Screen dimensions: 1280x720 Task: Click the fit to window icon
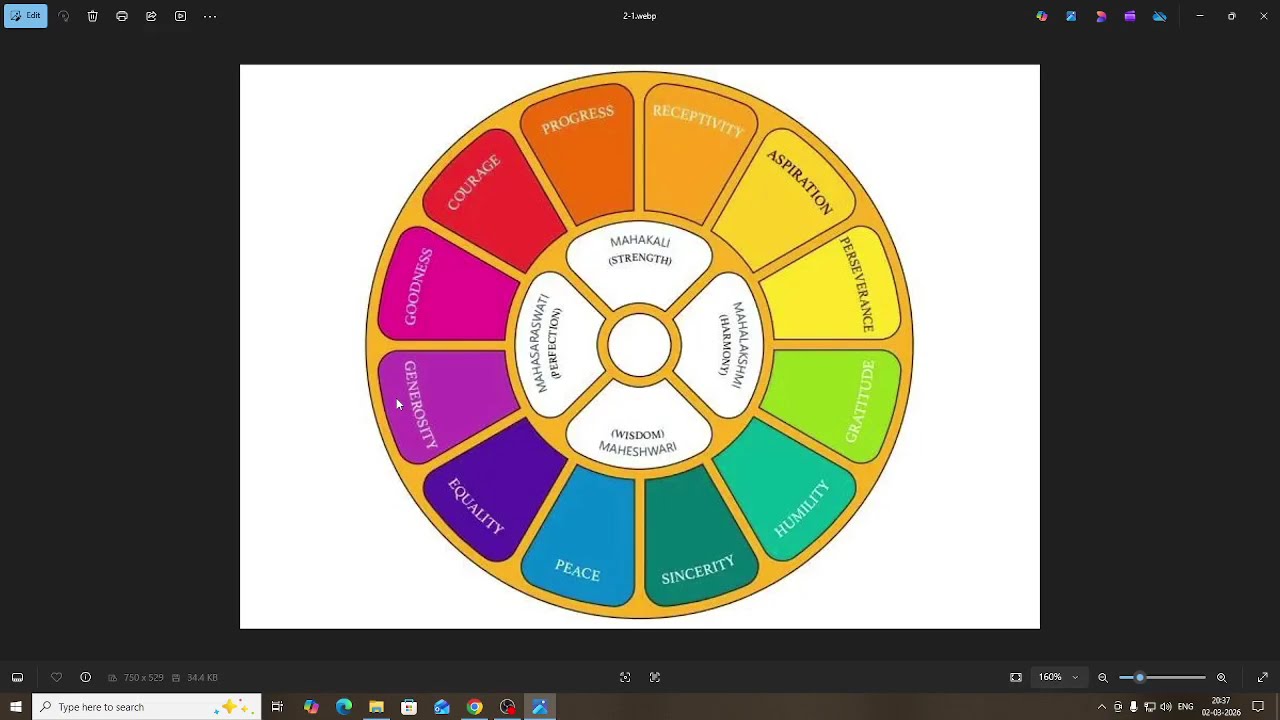(1016, 677)
